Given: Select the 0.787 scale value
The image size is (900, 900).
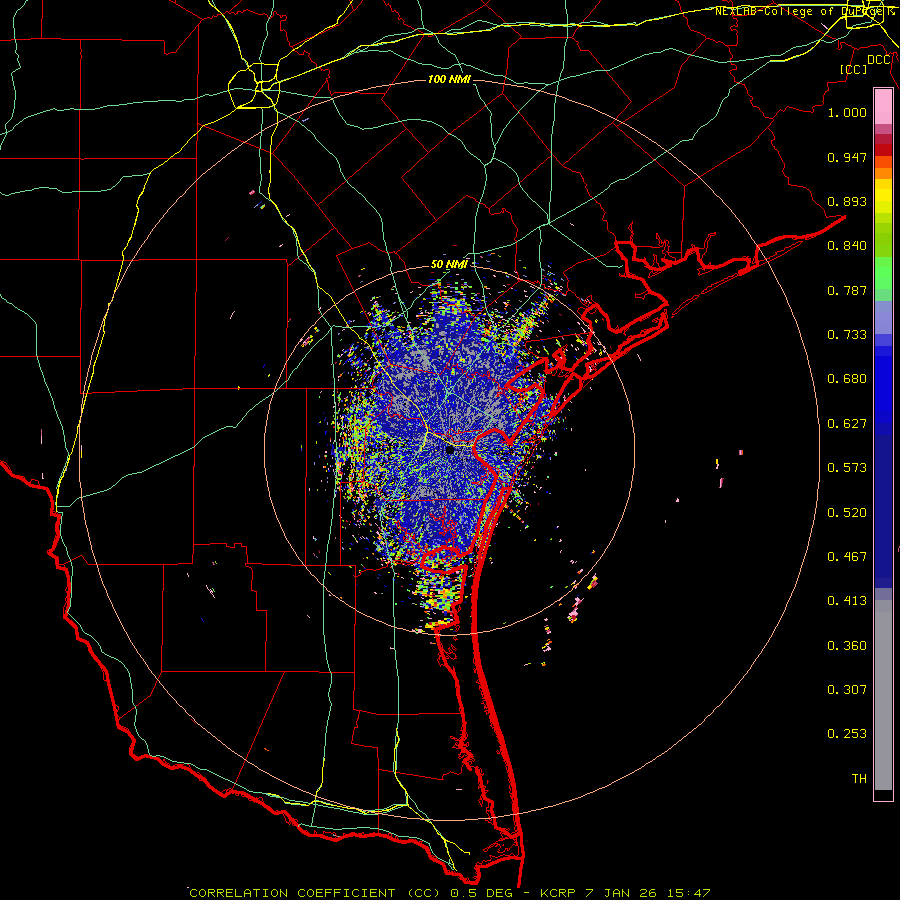Looking at the screenshot, I should pos(847,290).
